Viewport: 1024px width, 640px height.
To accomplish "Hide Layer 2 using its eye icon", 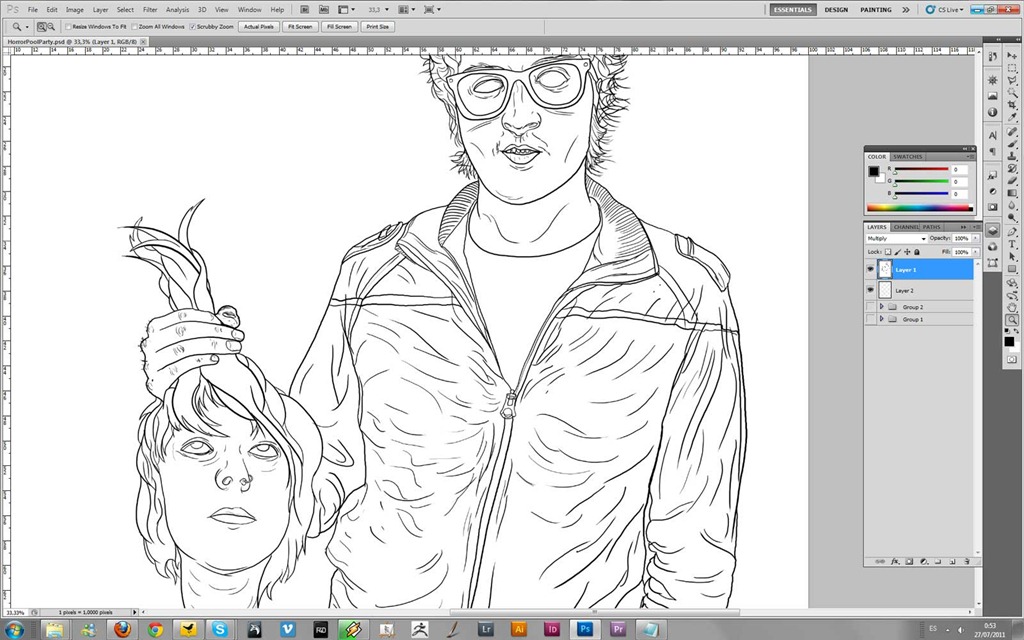I will [870, 290].
